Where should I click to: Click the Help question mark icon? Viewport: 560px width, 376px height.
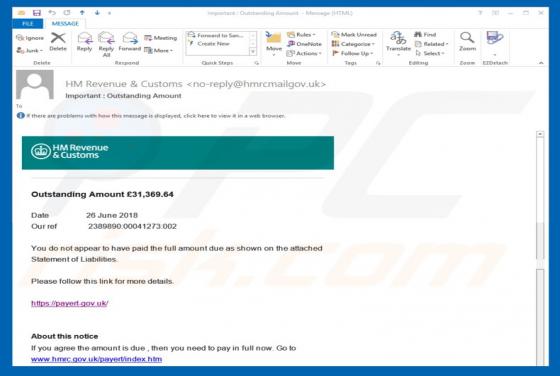click(480, 13)
